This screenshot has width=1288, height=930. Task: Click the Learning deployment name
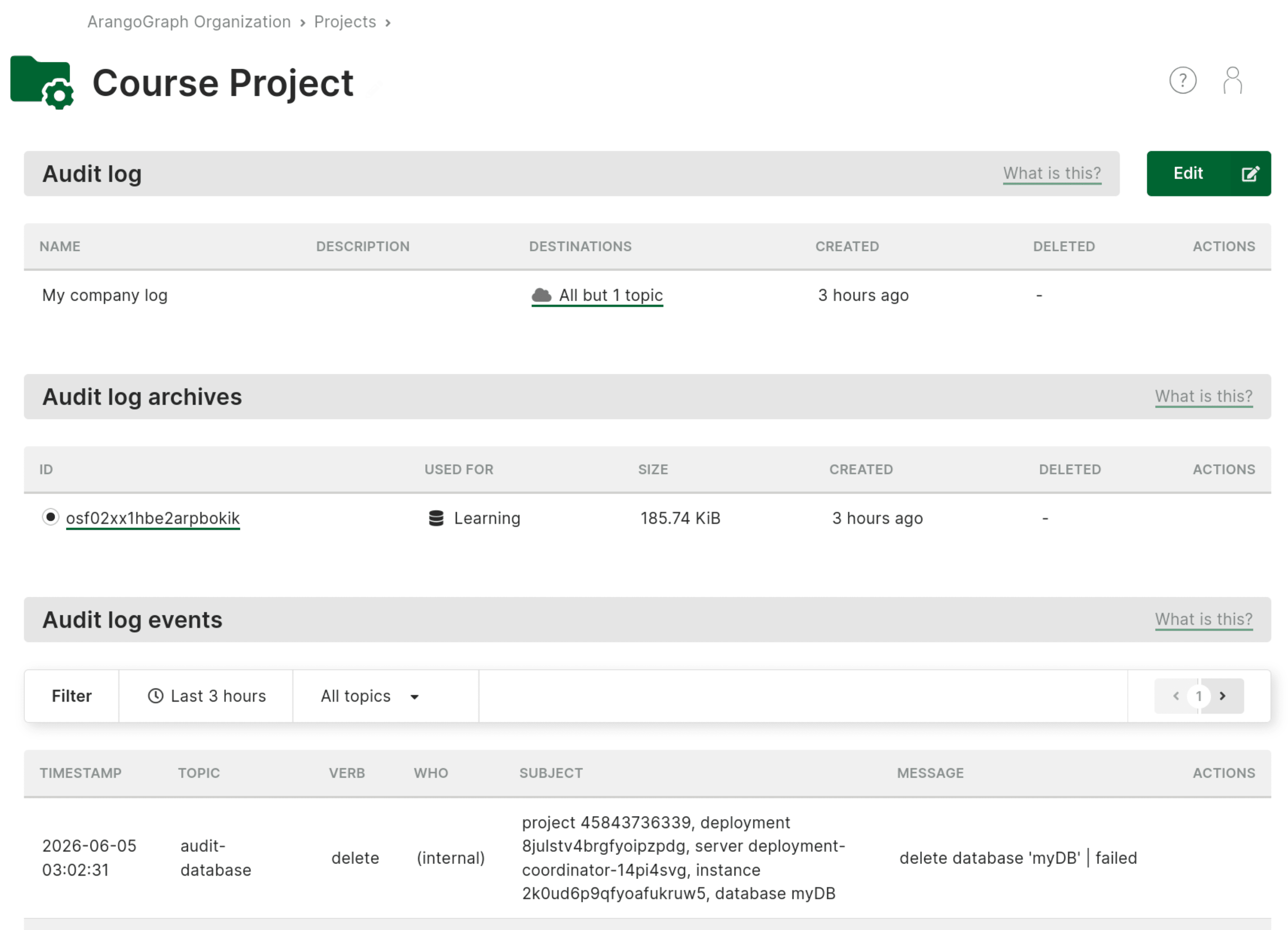click(x=487, y=518)
